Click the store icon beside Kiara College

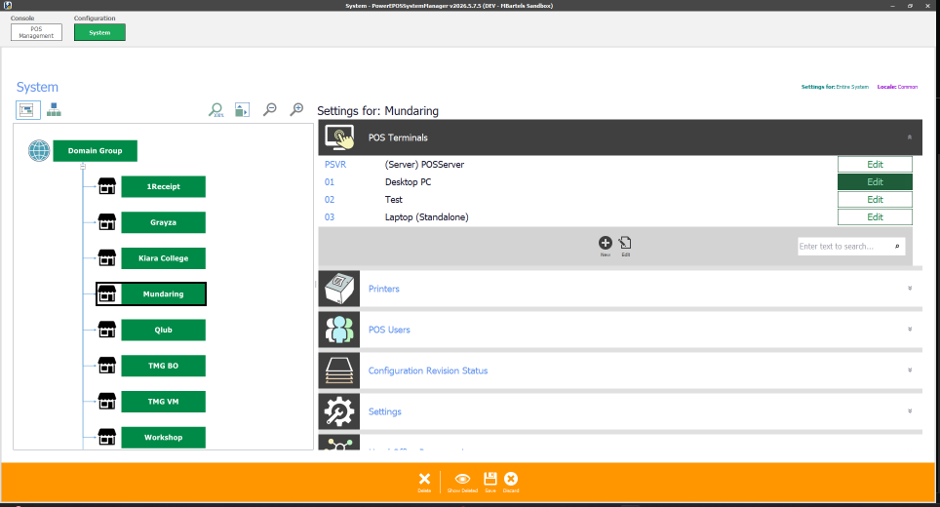pos(107,258)
